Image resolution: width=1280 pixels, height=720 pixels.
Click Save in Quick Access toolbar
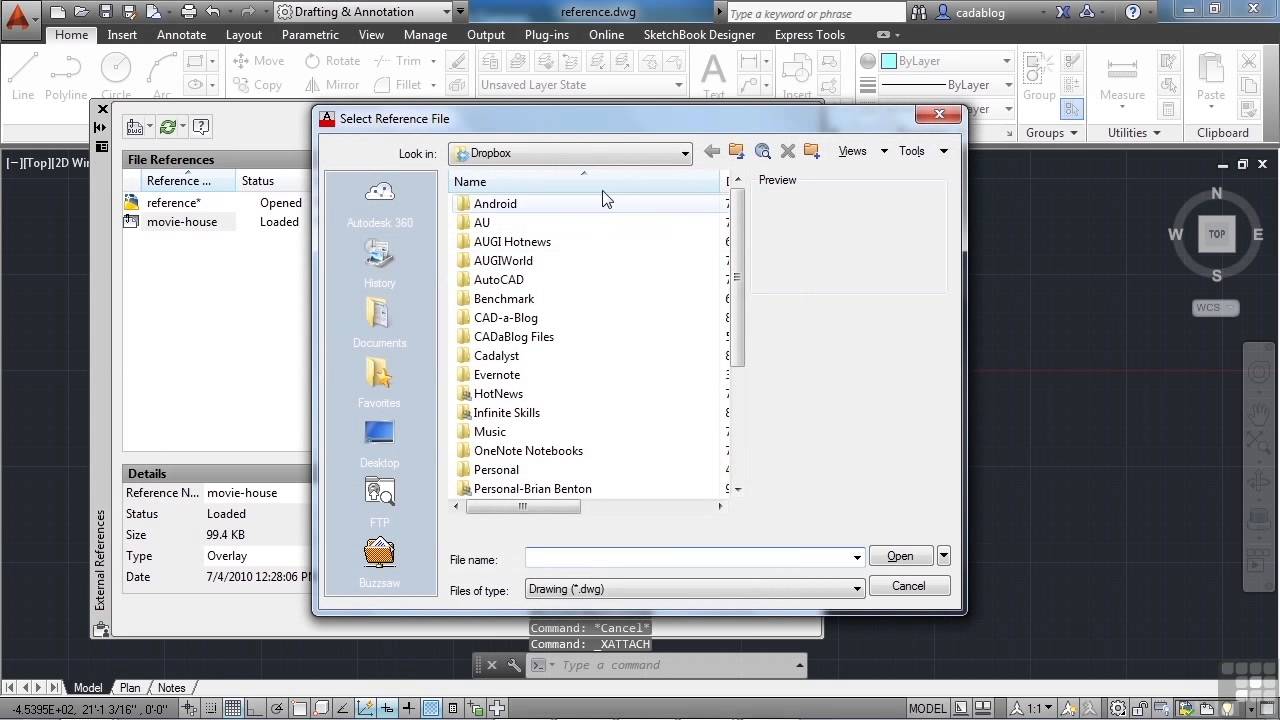[x=106, y=12]
